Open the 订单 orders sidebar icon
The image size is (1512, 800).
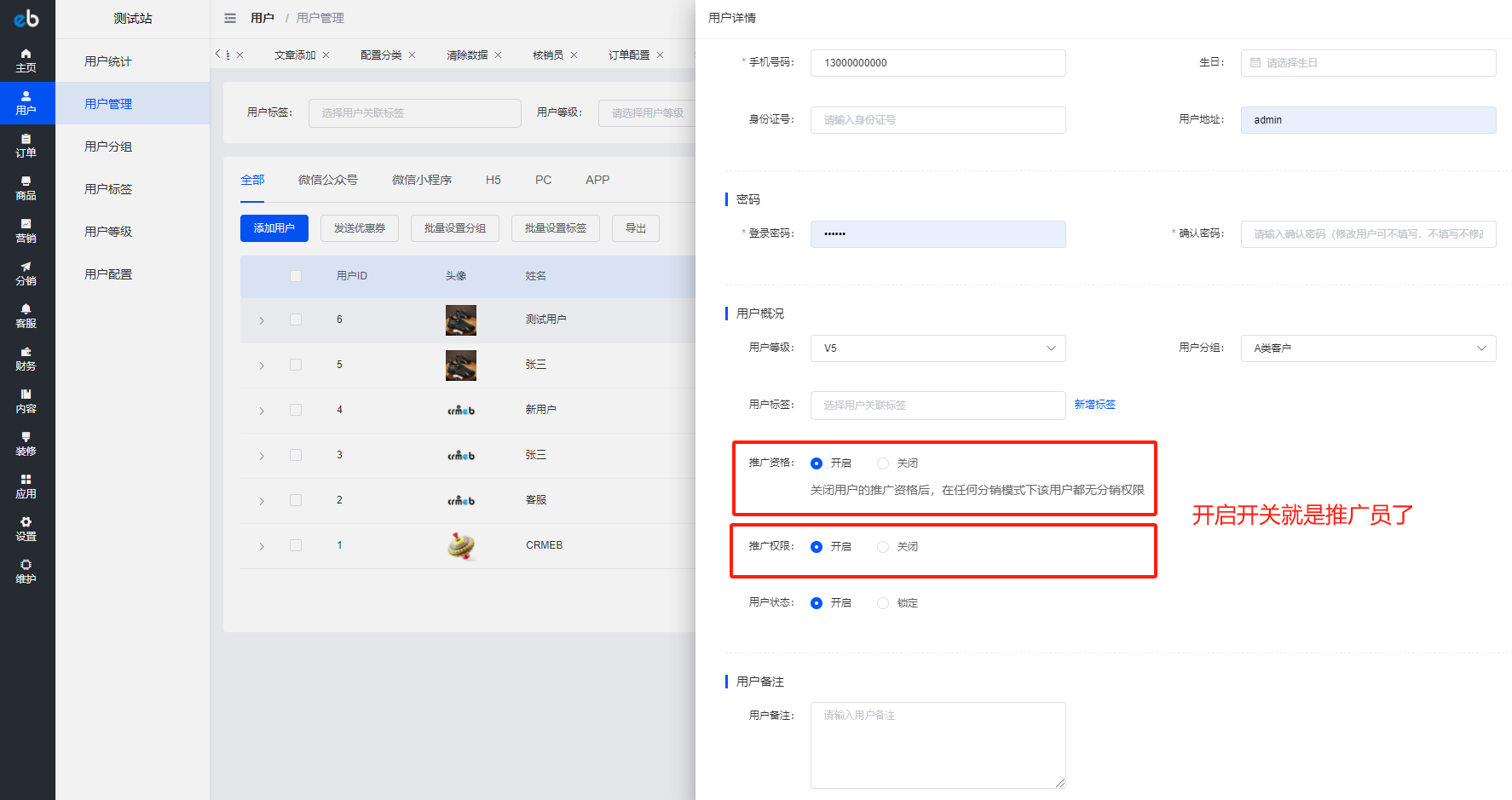point(26,146)
